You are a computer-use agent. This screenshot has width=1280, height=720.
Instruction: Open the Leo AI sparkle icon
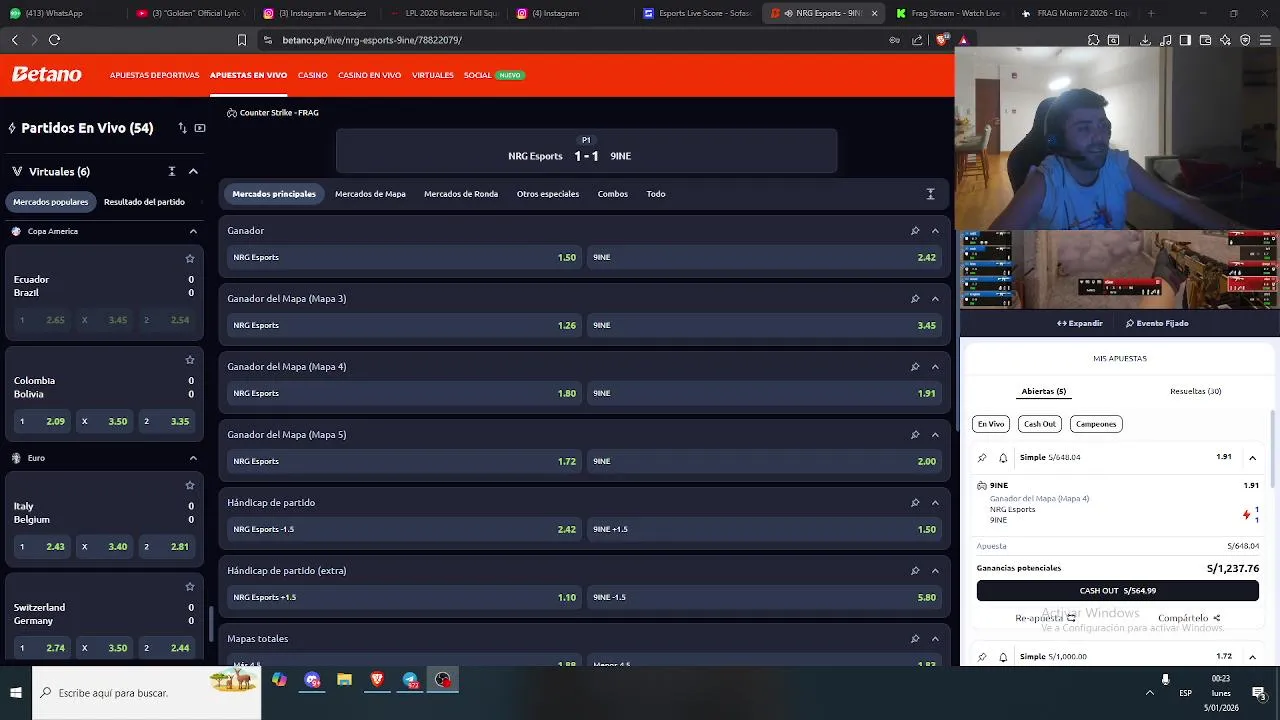click(1225, 40)
